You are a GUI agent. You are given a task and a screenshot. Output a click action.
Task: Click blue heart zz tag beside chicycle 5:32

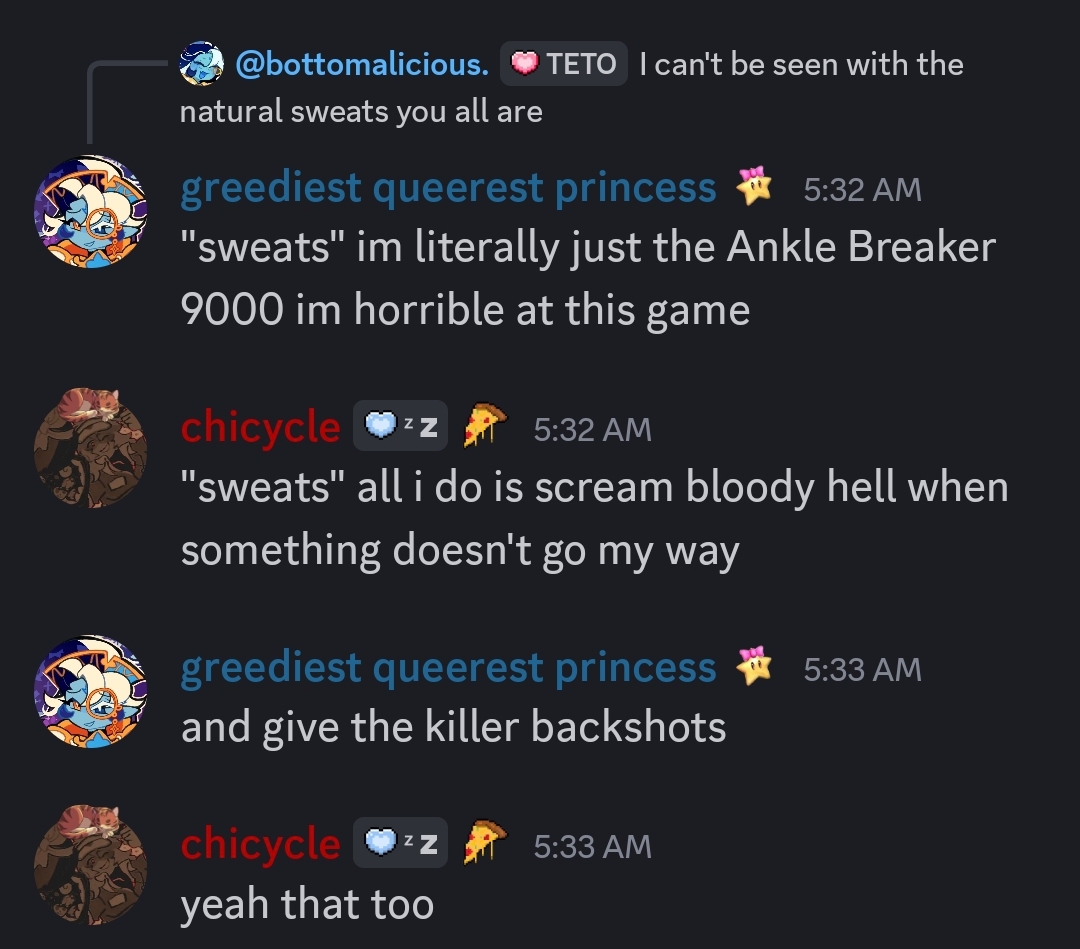[x=400, y=426]
